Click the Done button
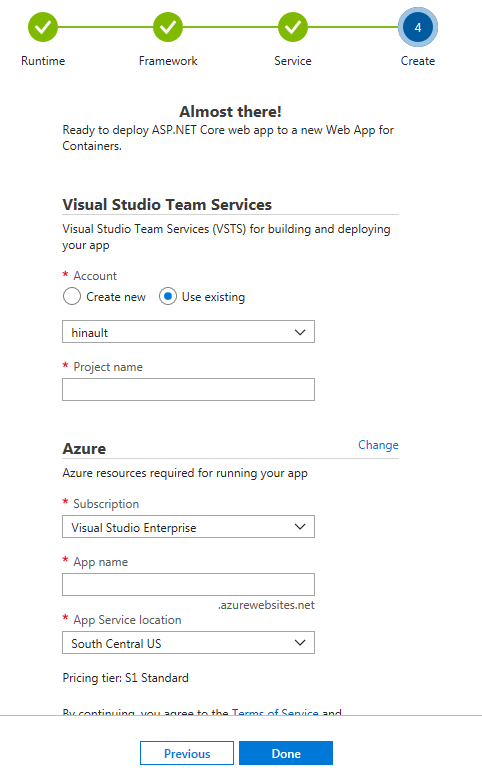 click(x=286, y=753)
